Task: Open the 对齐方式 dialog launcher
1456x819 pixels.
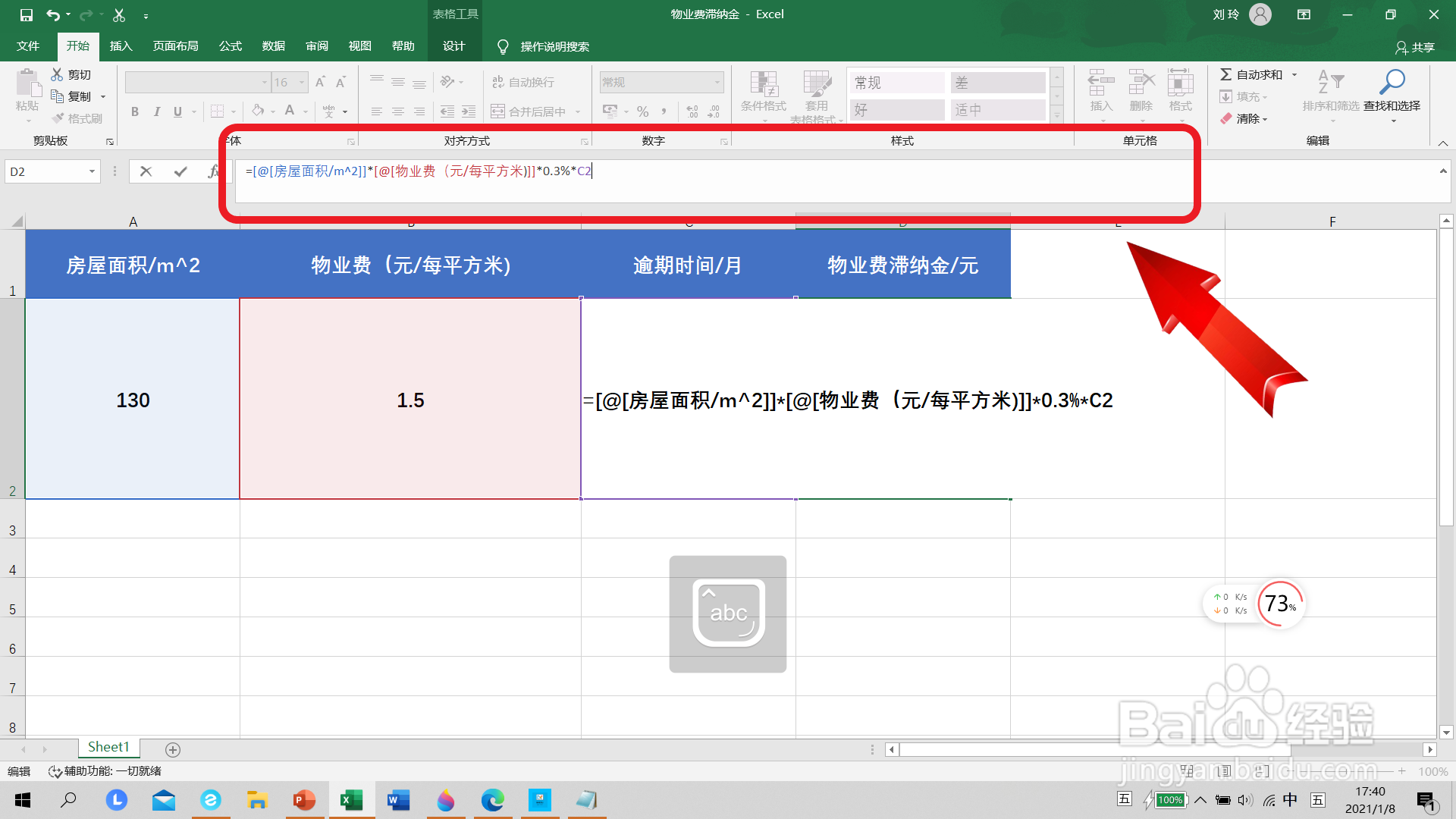Action: 585,142
